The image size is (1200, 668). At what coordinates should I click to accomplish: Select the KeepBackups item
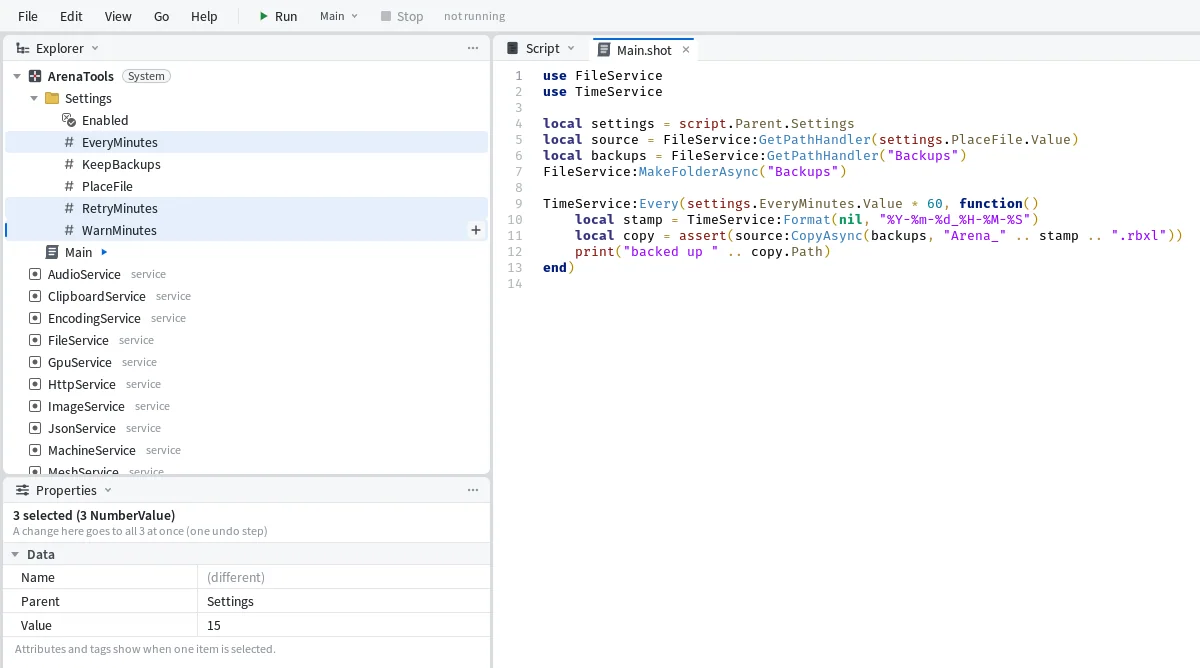coord(246,164)
